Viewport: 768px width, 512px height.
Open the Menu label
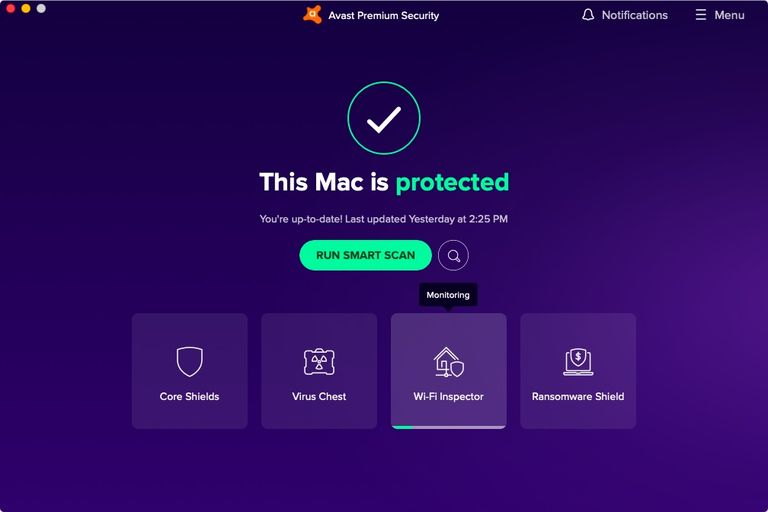[x=729, y=15]
